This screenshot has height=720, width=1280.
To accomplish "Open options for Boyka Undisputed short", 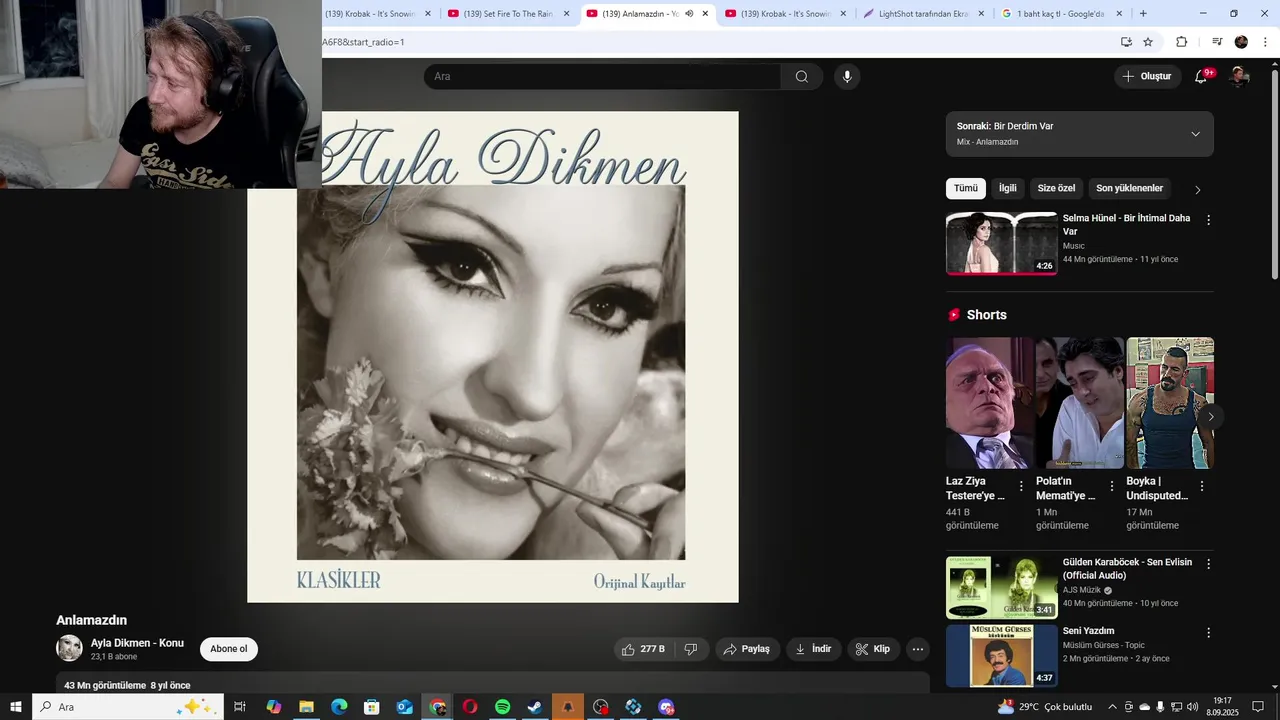I will coord(1202,486).
